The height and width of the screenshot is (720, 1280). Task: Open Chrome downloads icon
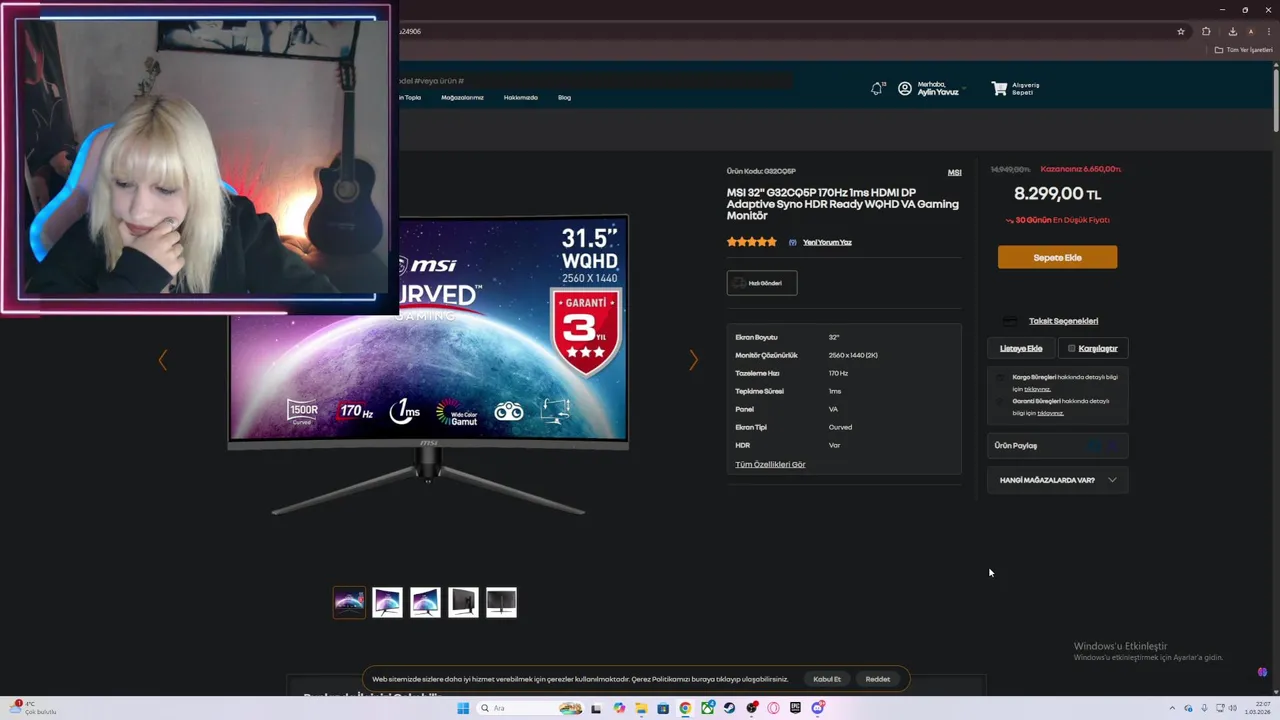click(x=1232, y=31)
